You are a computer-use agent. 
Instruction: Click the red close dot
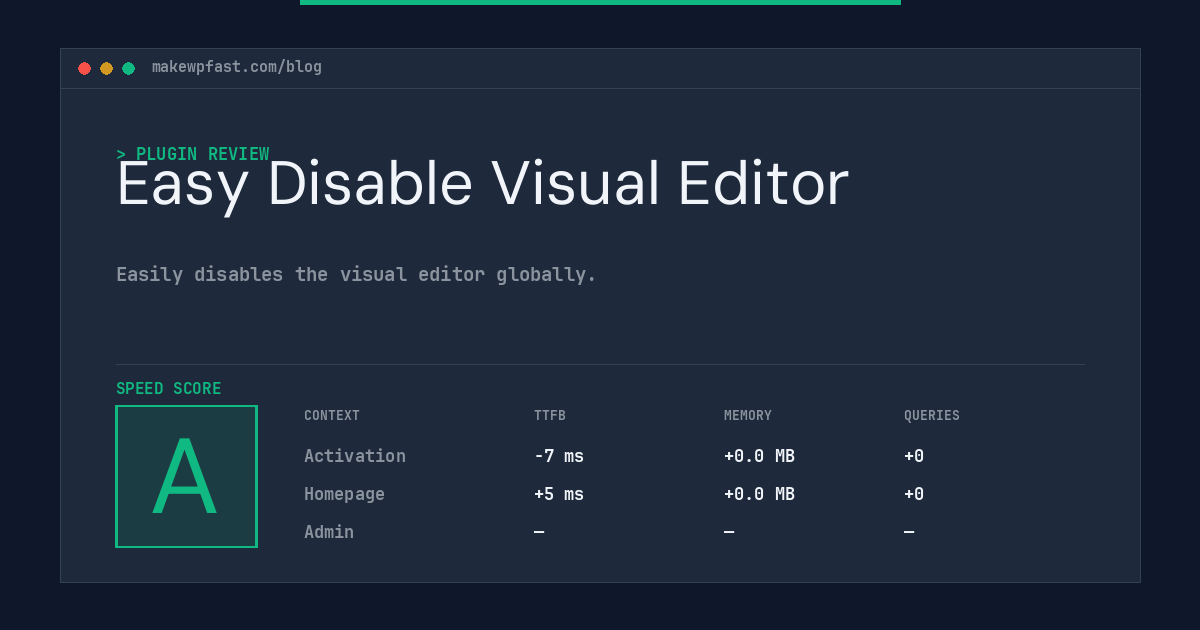[x=84, y=68]
